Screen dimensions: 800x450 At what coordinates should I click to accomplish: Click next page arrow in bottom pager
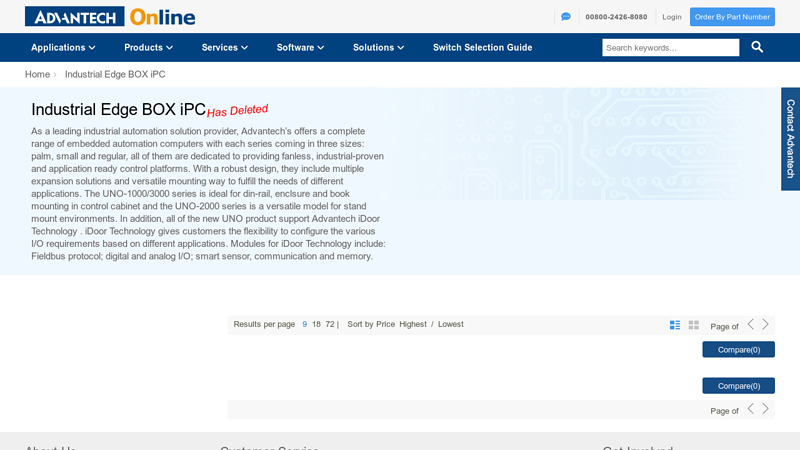pyautogui.click(x=766, y=409)
